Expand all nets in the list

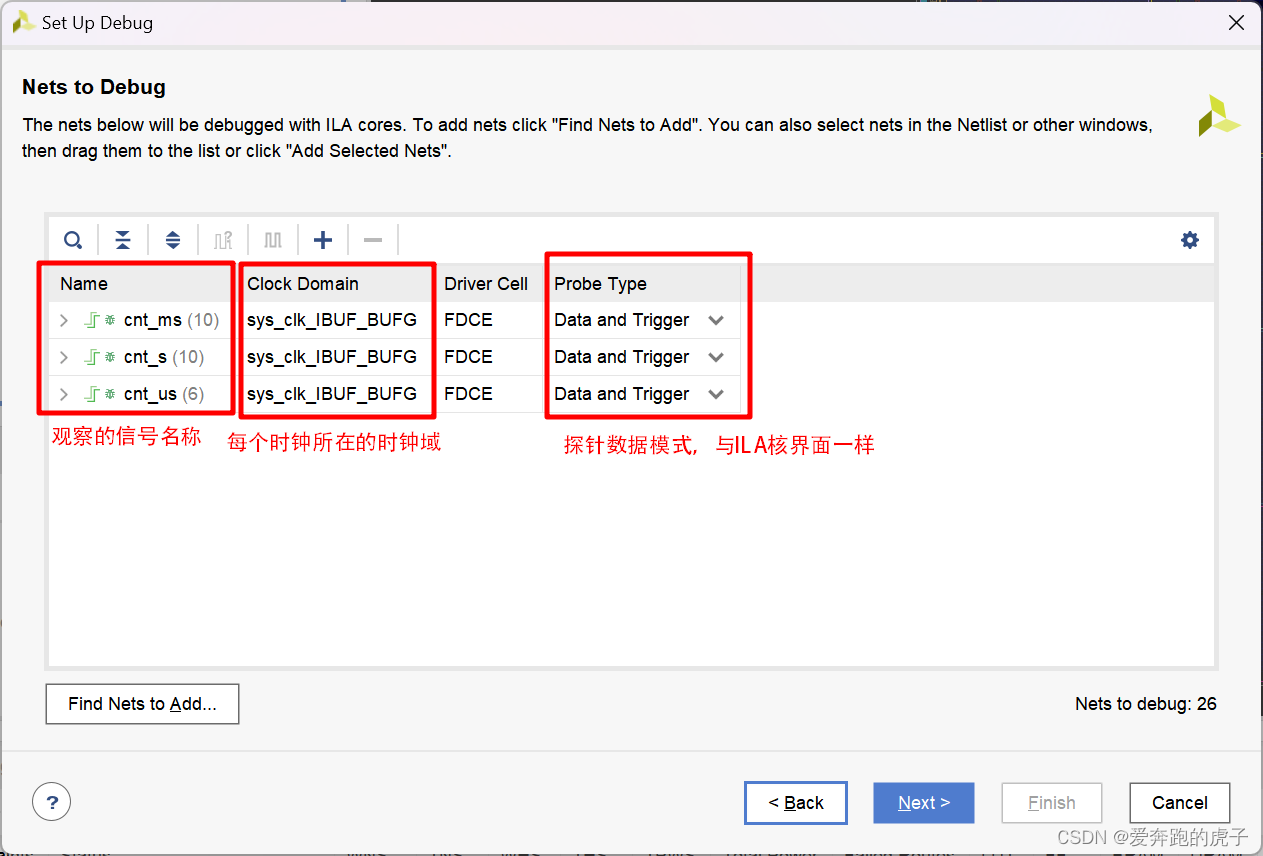click(173, 240)
